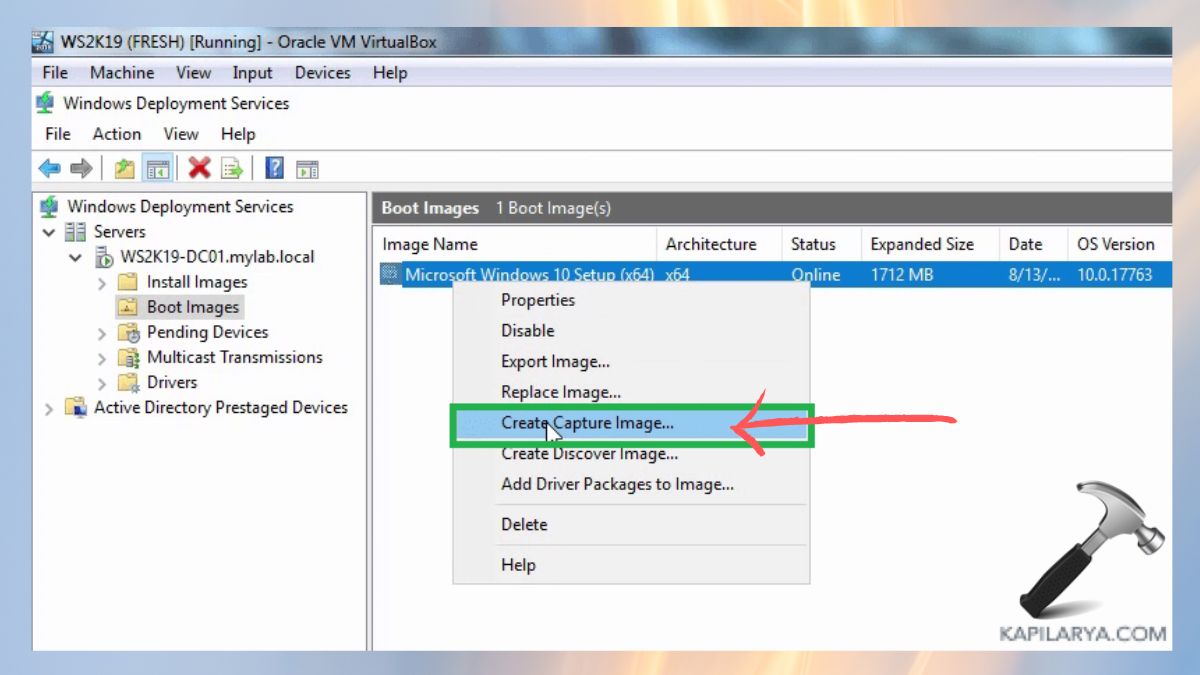1200x675 pixels.
Task: Click the 10.0.17763 OS version cell
Action: tap(1114, 274)
